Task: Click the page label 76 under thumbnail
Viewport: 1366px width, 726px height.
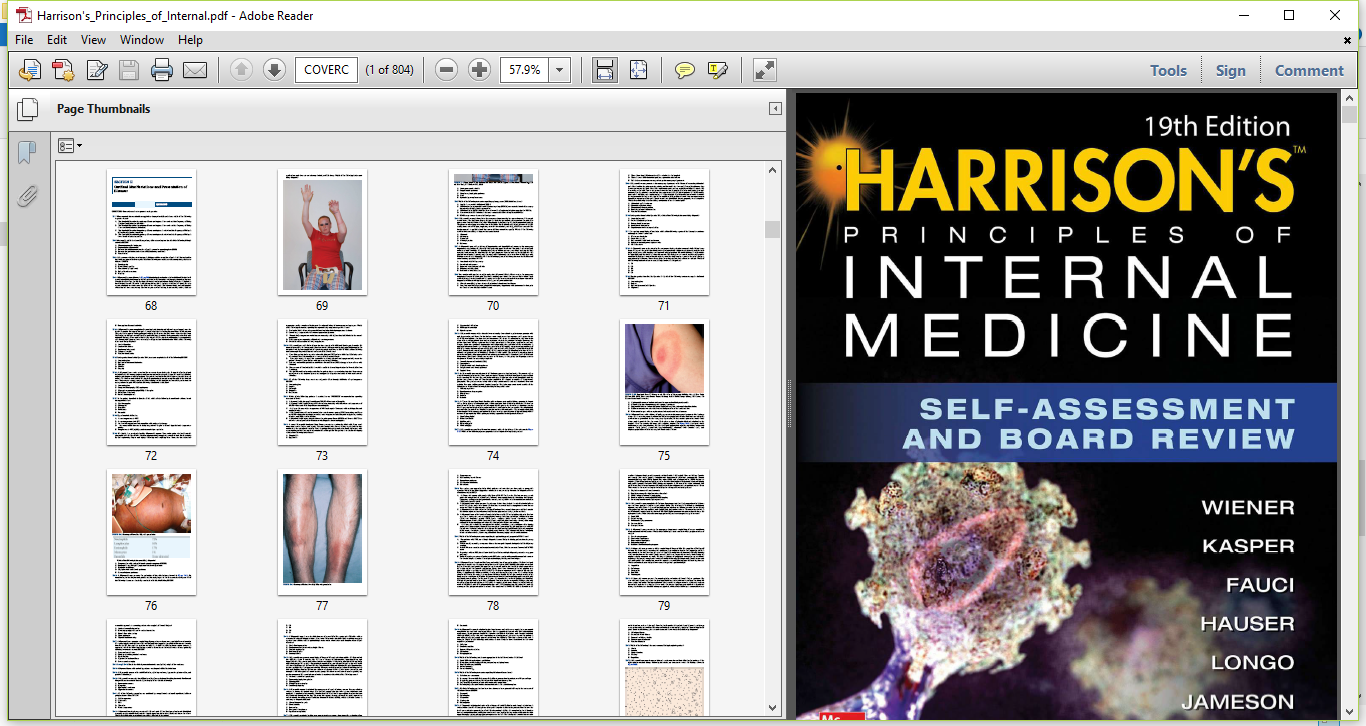Action: 151,606
